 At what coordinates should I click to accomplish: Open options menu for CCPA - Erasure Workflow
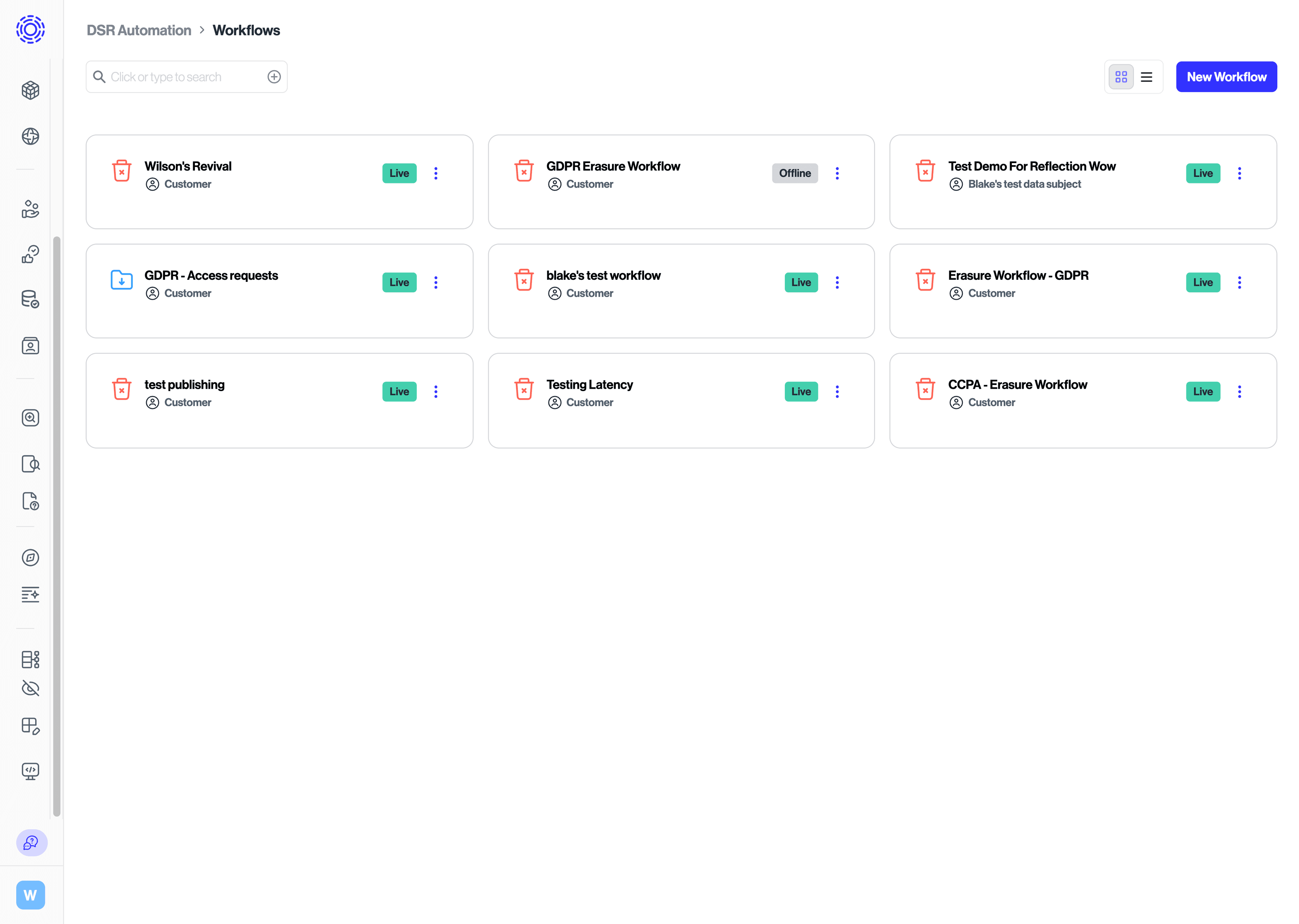(x=1240, y=391)
